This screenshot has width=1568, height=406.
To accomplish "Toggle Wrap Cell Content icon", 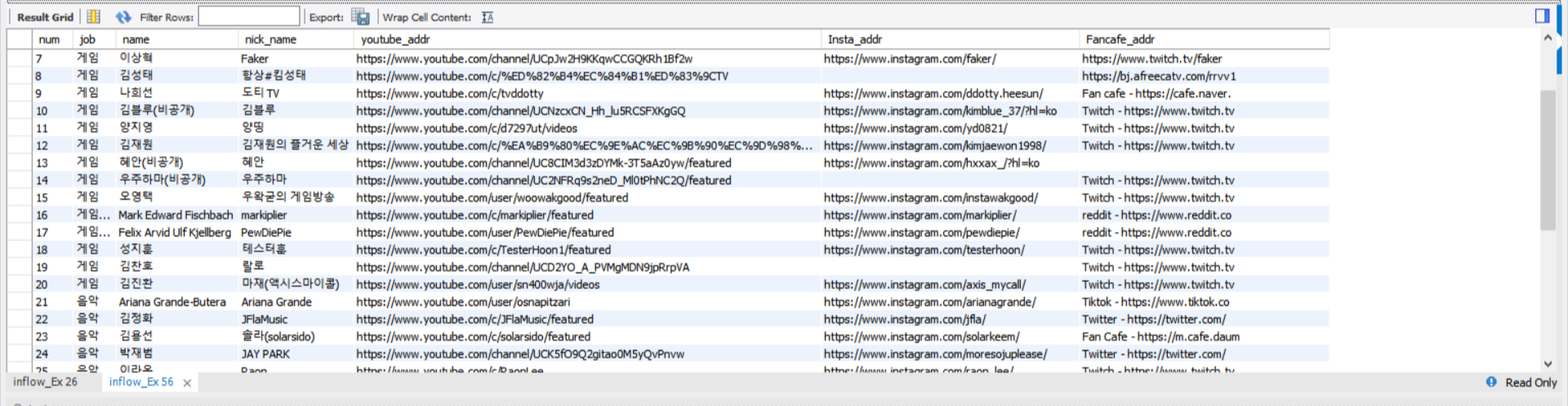I will [x=488, y=17].
